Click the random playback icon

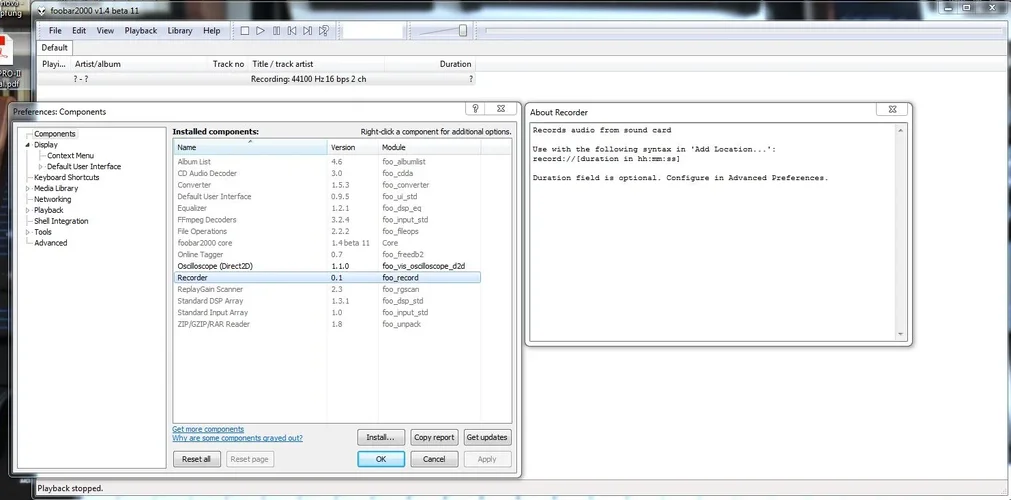pyautogui.click(x=324, y=31)
